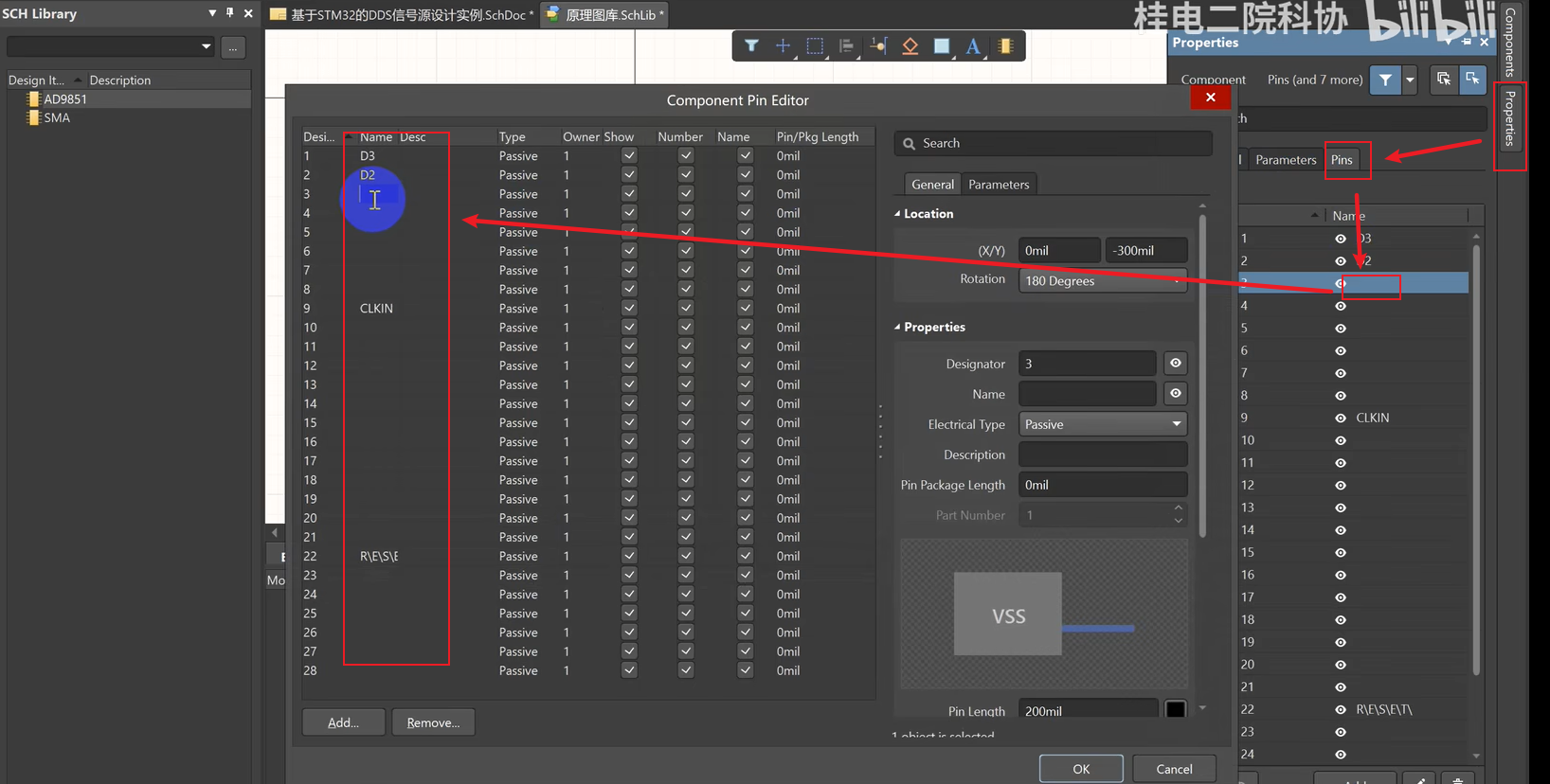
Task: Toggle Name visibility eye in the pin editor
Action: point(1175,393)
